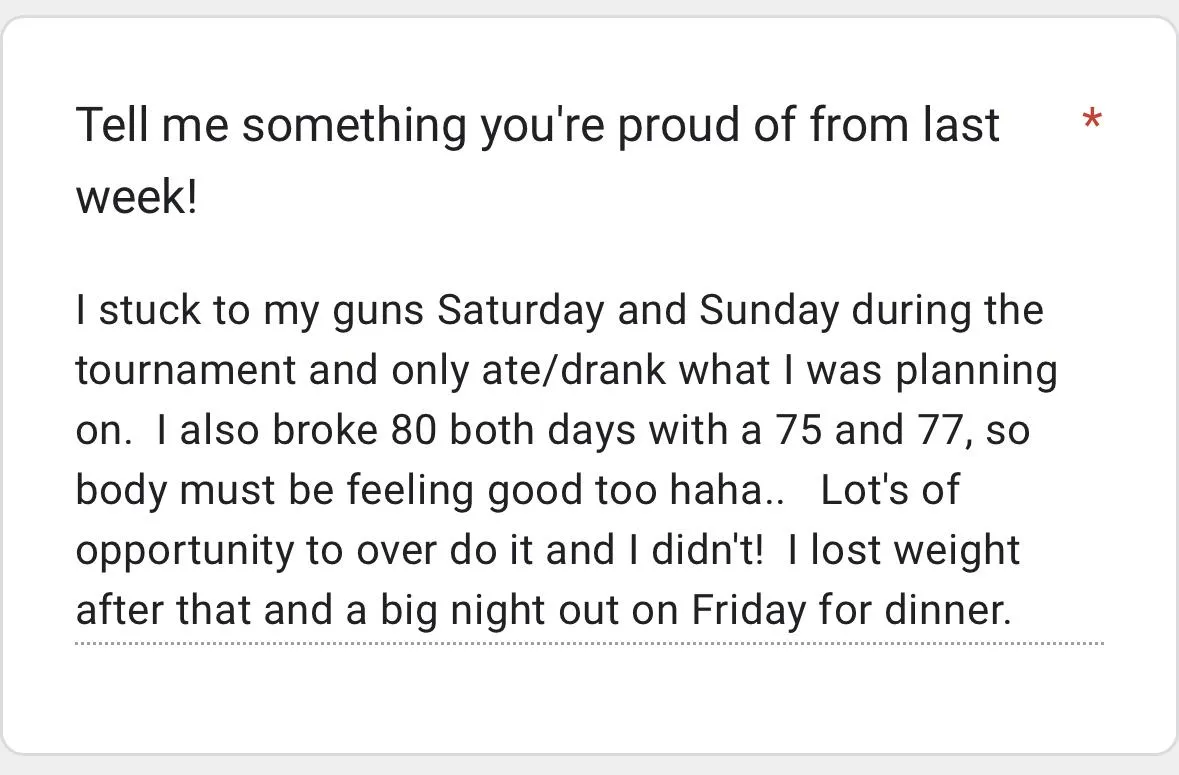Click the word 'tournament' in the response
The width and height of the screenshot is (1179, 775).
point(185,371)
